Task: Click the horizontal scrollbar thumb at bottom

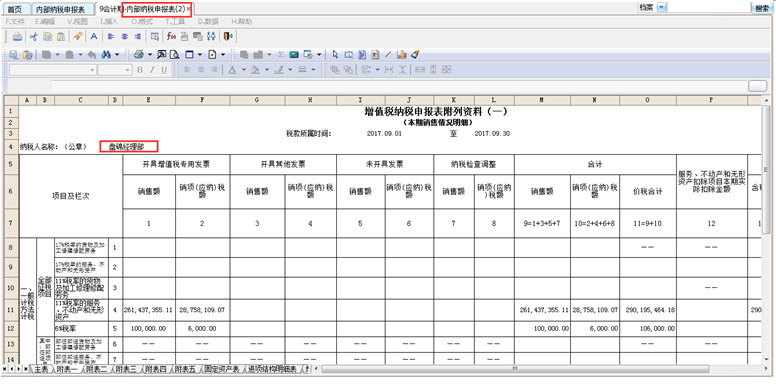Action: [x=514, y=369]
